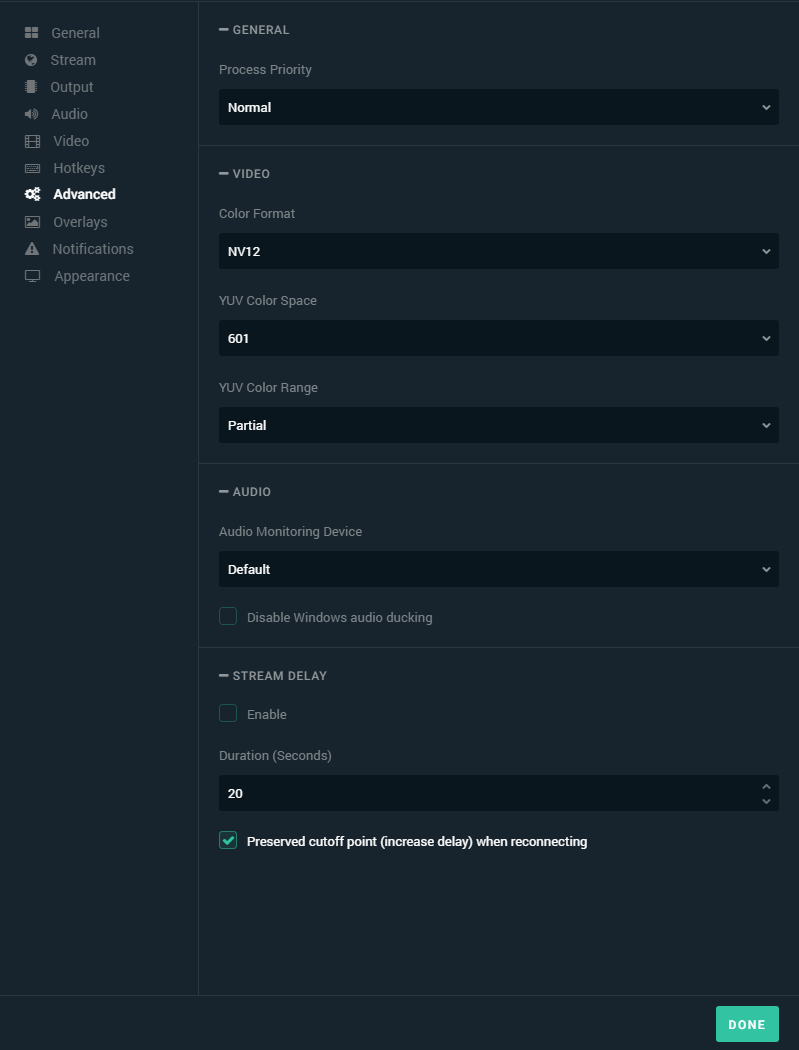Switch to Stream settings
This screenshot has width=799, height=1050.
[73, 60]
